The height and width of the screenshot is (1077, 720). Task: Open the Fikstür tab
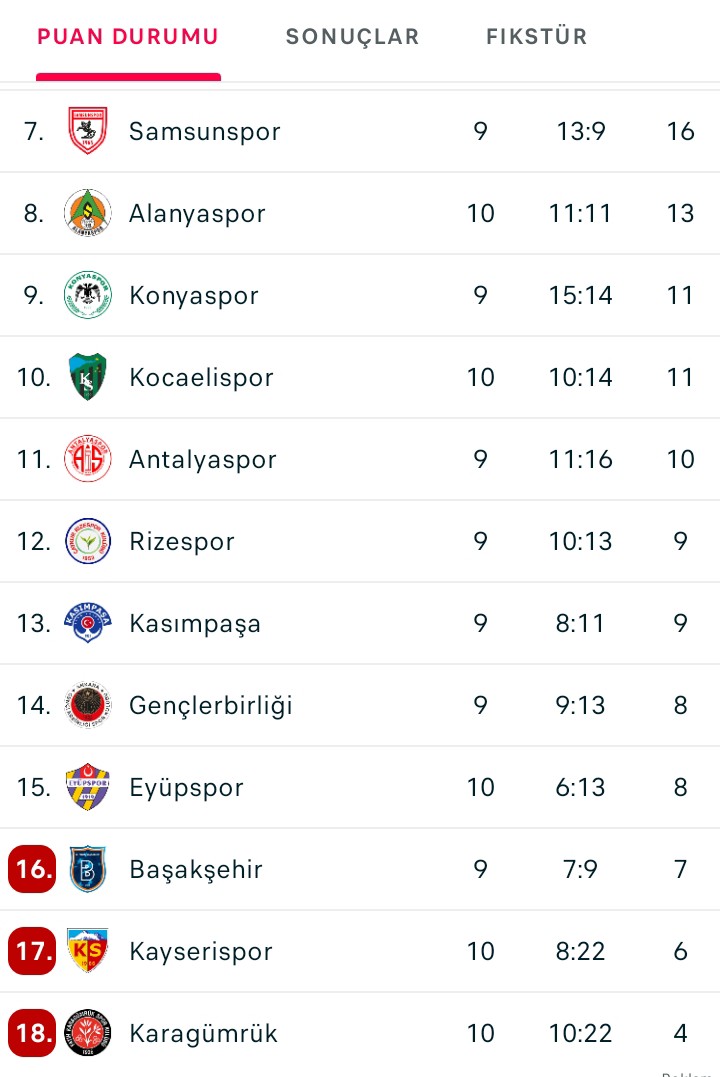(536, 37)
